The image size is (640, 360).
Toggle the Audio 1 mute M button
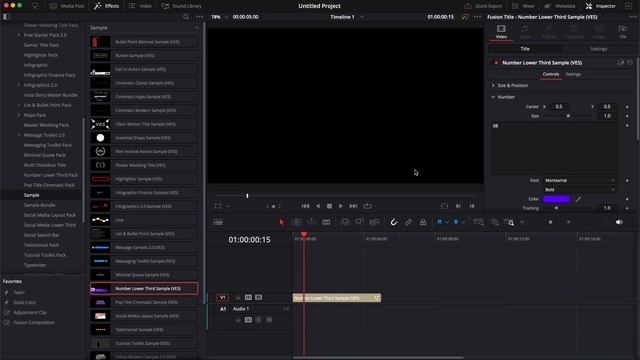[x=269, y=320]
